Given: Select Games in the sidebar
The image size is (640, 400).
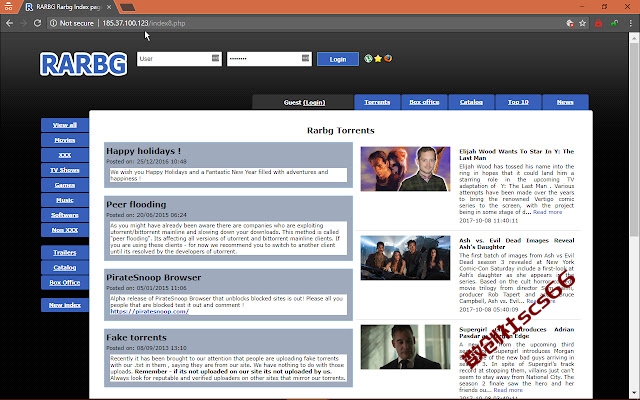Looking at the screenshot, I should click(x=64, y=185).
